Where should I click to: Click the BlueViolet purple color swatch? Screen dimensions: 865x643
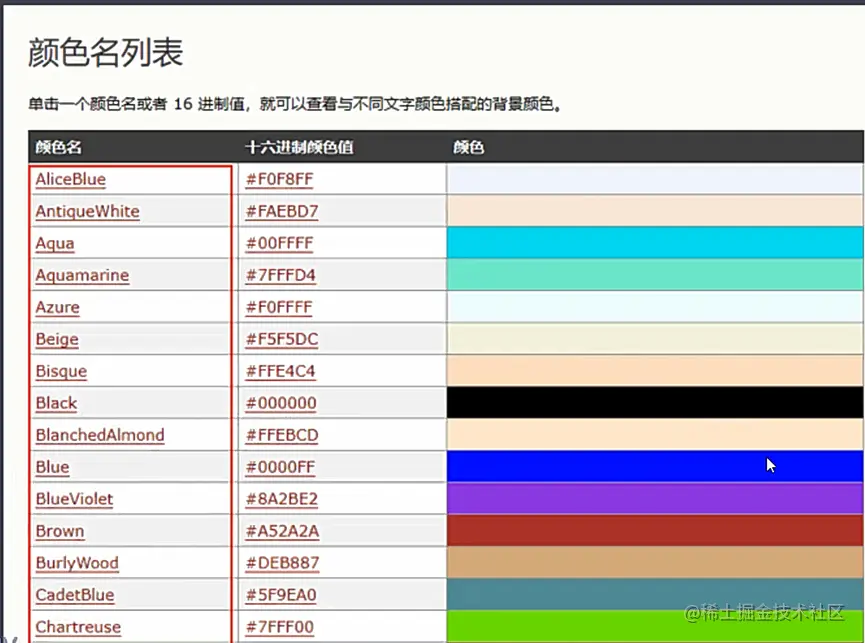click(x=655, y=499)
